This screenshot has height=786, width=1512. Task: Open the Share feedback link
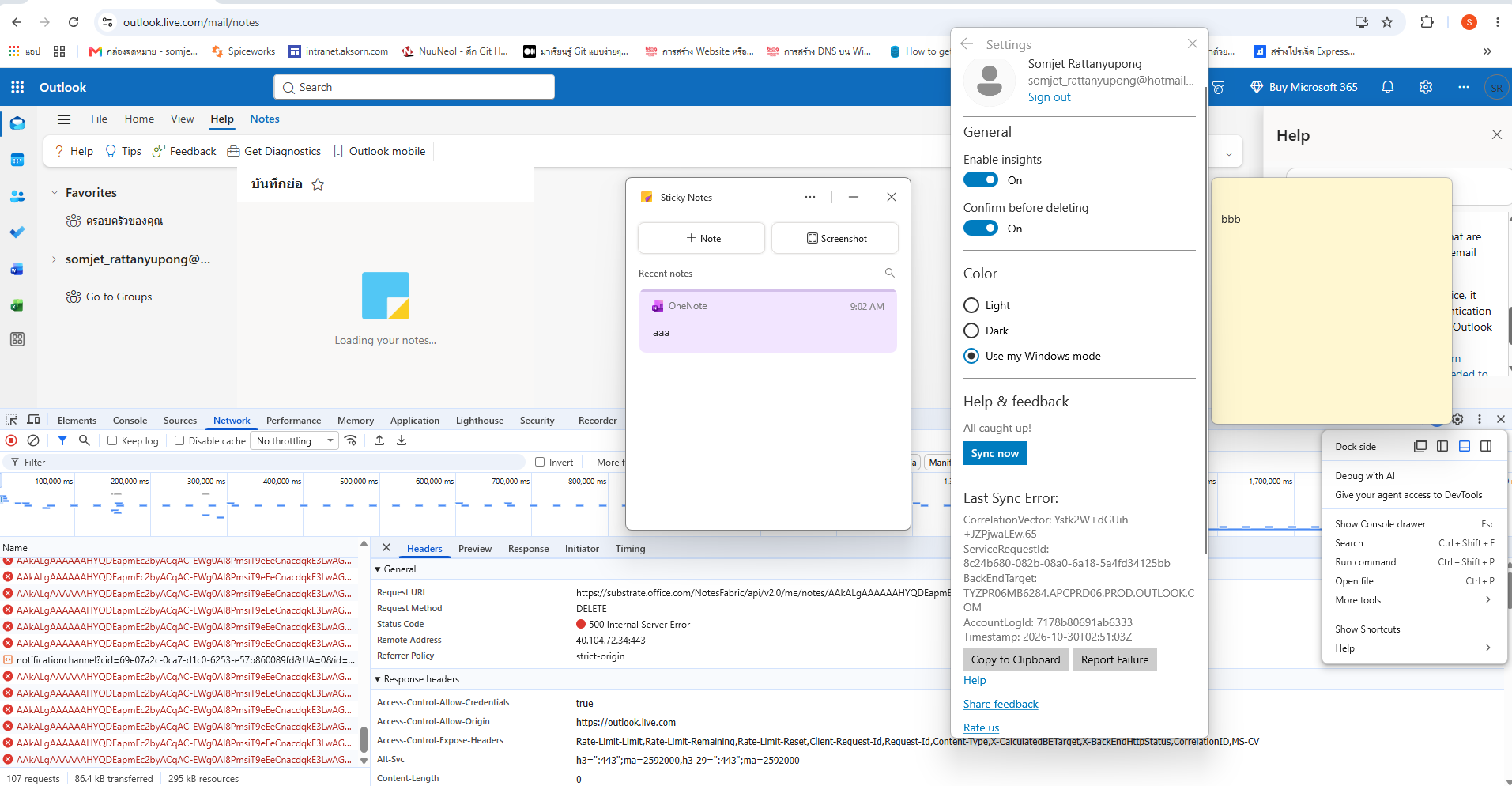[1001, 704]
